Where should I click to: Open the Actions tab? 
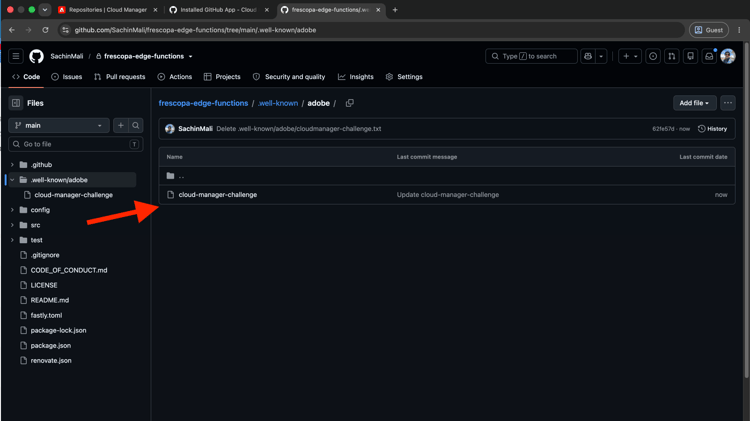pyautogui.click(x=175, y=77)
